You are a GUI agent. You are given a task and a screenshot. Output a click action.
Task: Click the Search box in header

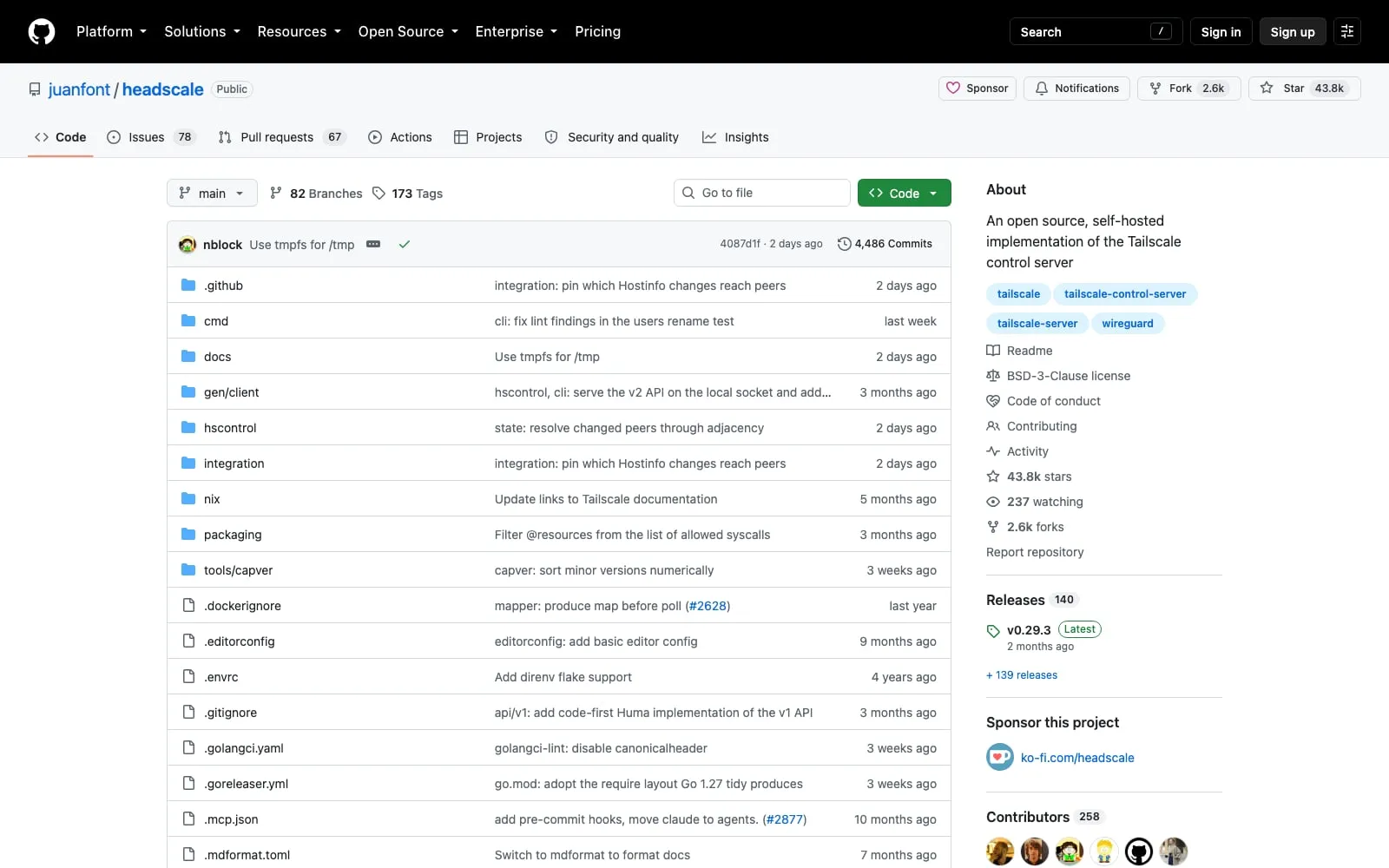pyautogui.click(x=1096, y=31)
